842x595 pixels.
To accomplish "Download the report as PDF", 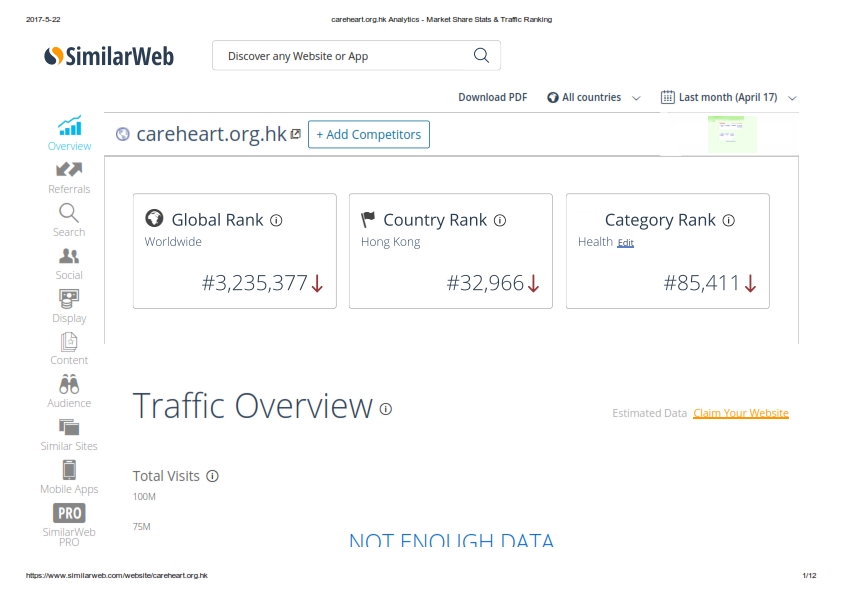I will 492,97.
